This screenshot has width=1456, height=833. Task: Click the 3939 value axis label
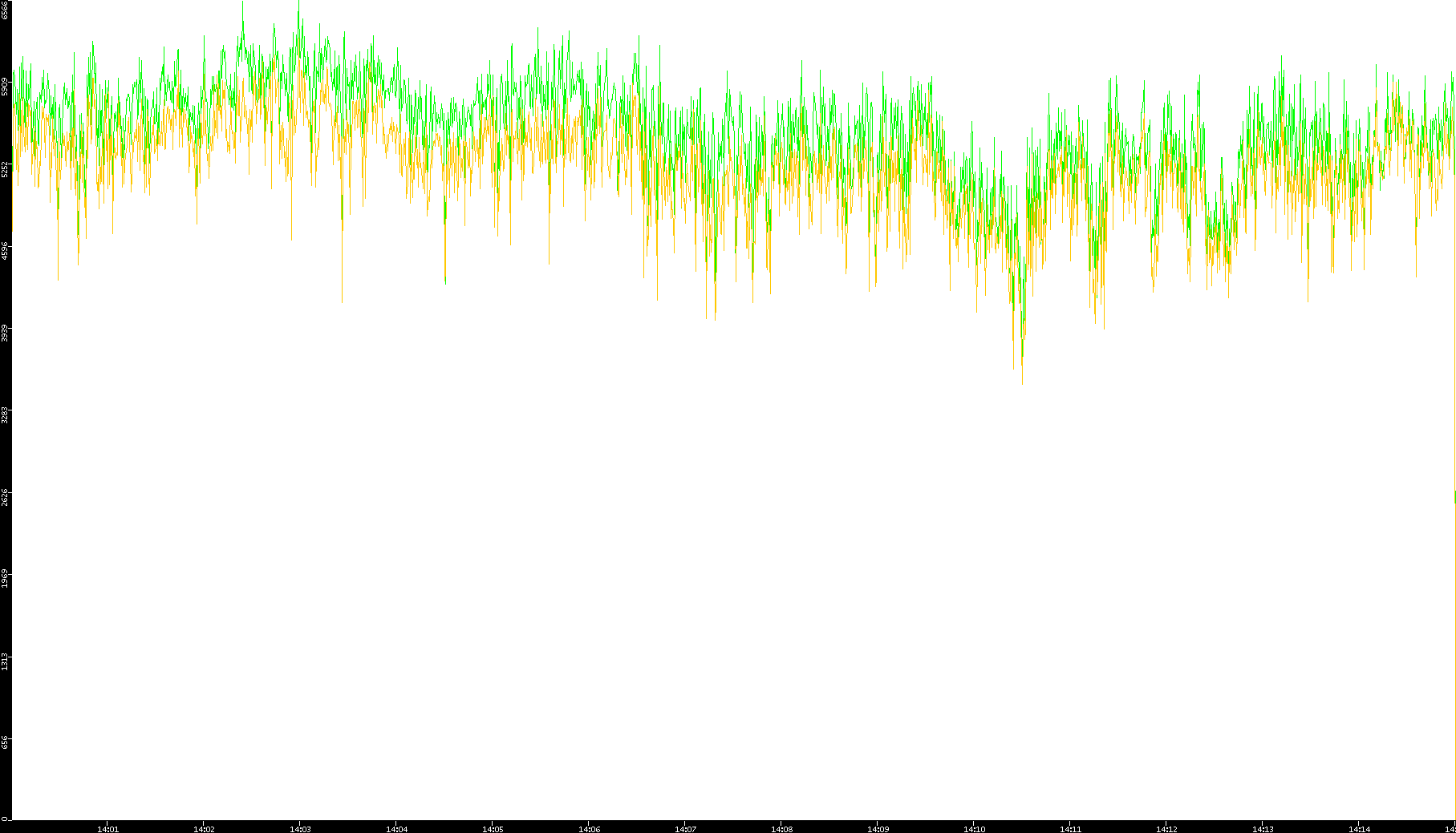coord(5,333)
